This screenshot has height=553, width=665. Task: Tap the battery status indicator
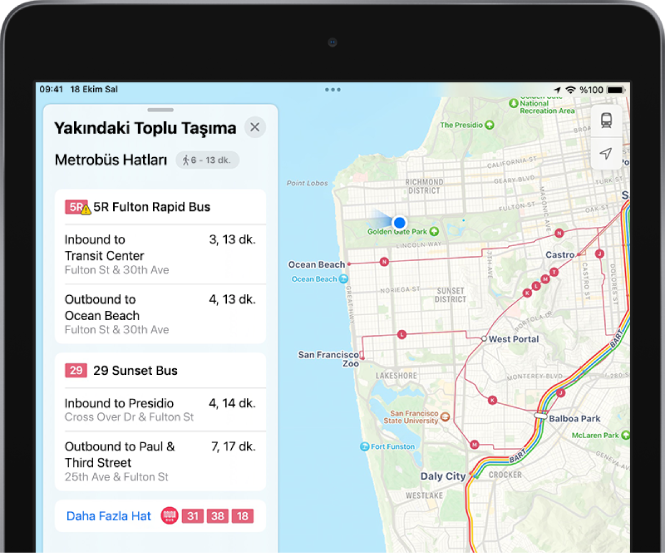(x=616, y=90)
